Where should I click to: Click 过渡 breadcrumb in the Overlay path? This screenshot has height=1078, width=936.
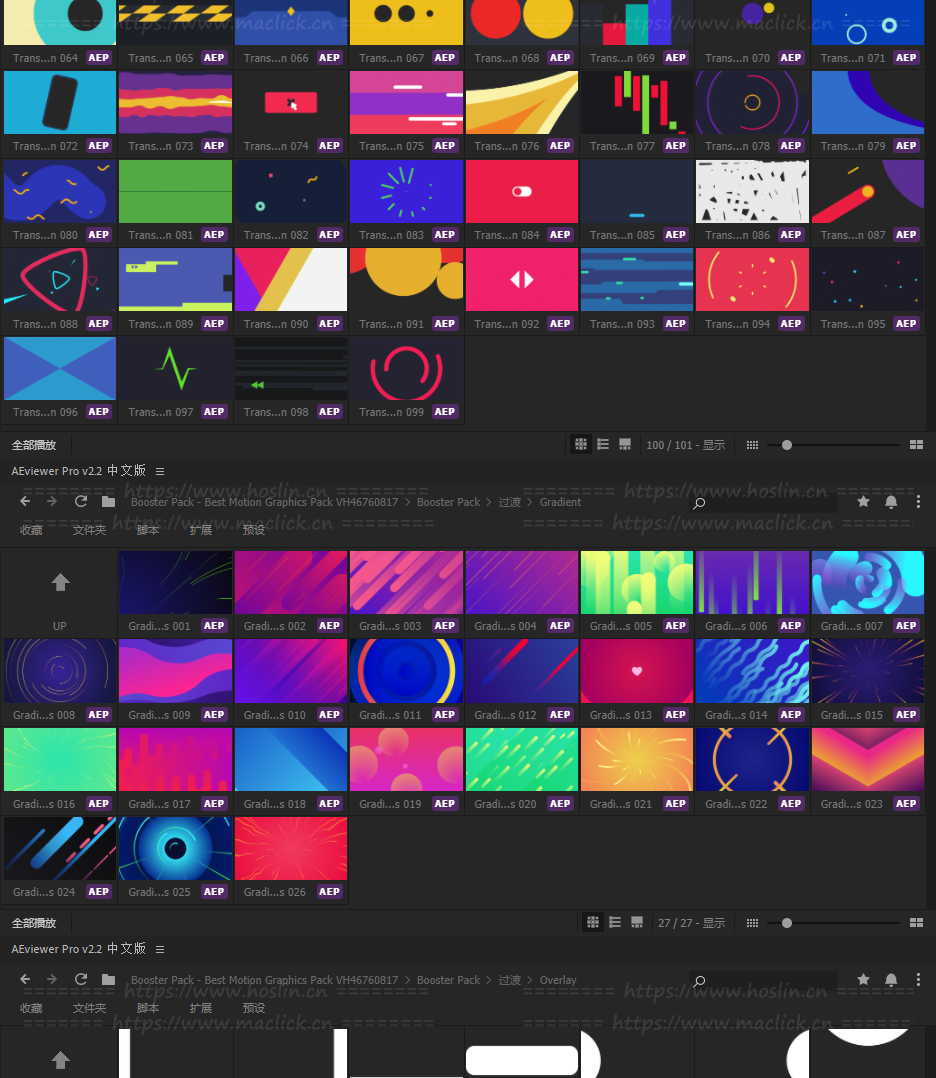point(510,980)
